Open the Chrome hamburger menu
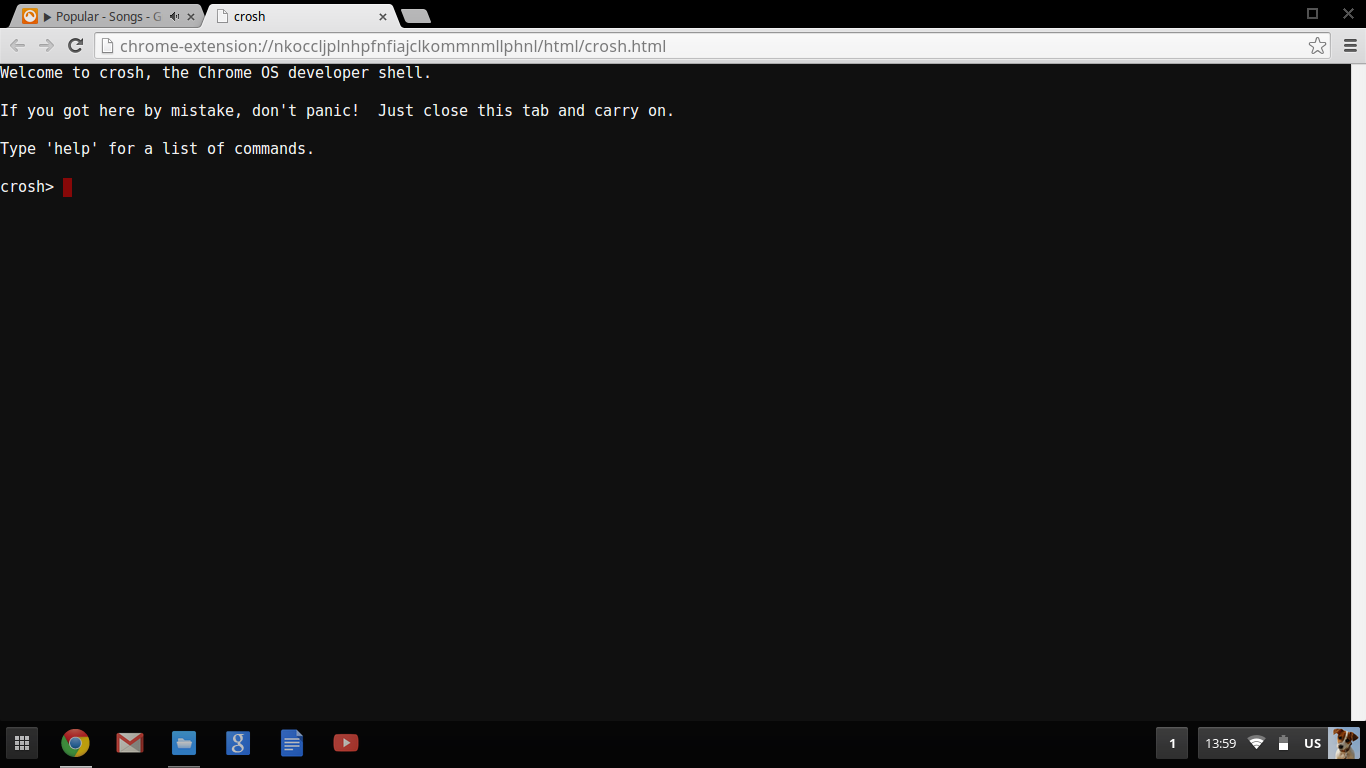Image resolution: width=1366 pixels, height=768 pixels. click(1349, 46)
